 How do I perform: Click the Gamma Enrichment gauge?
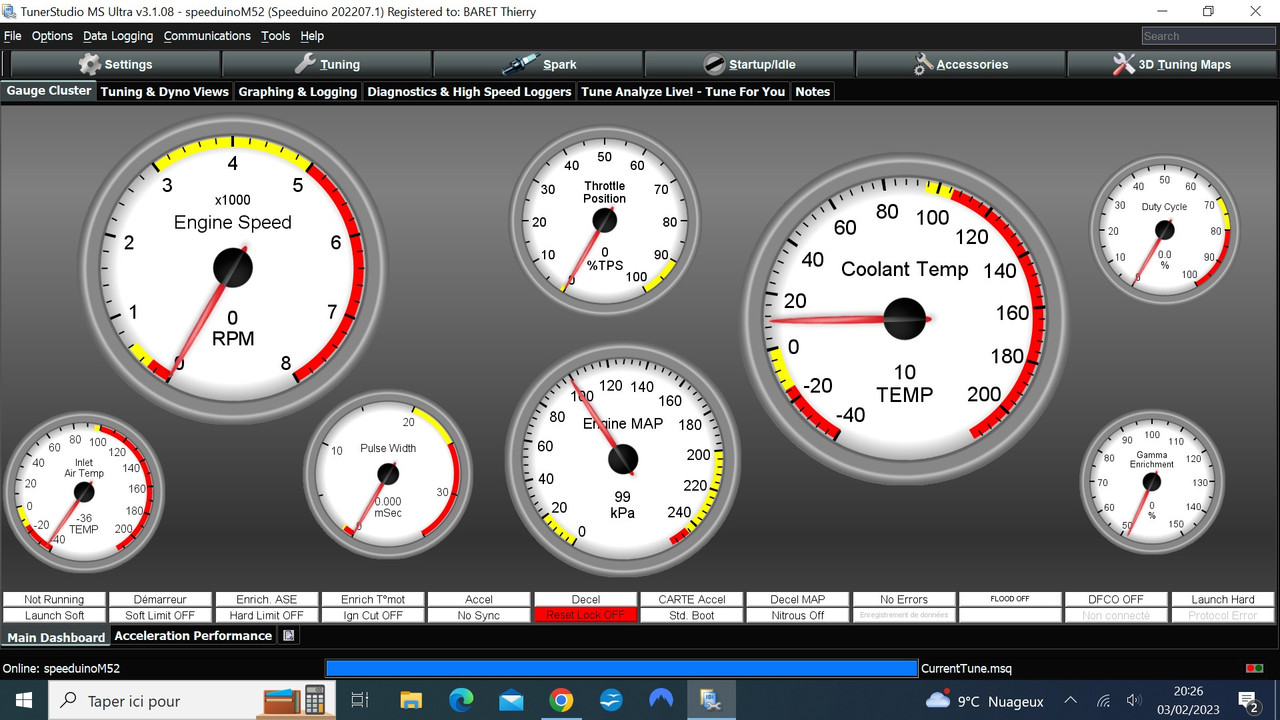coord(1152,482)
